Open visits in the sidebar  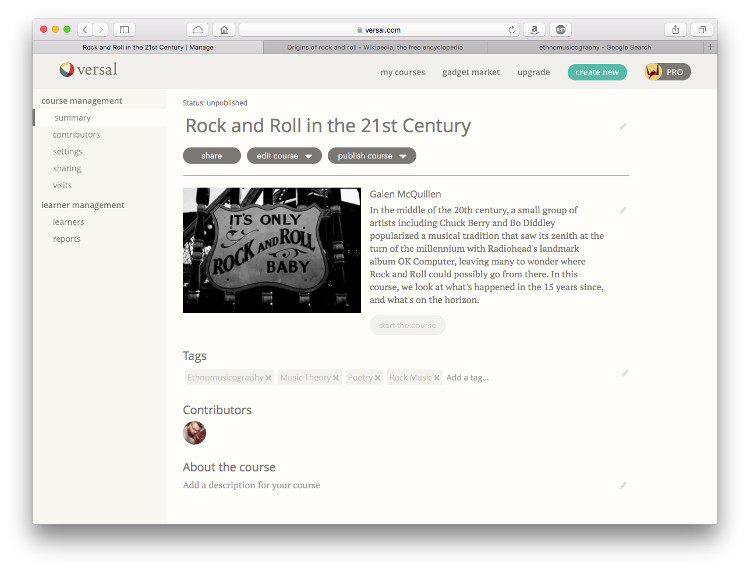coord(62,185)
